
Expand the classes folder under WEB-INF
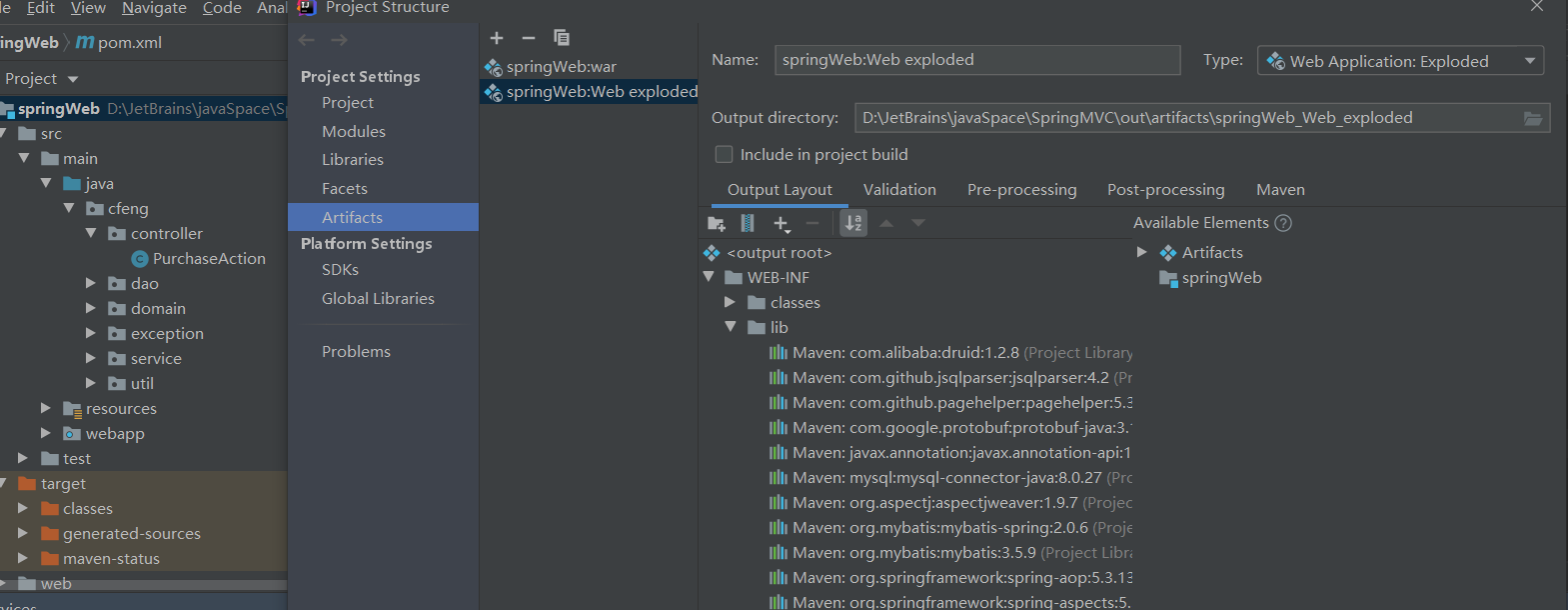point(730,302)
